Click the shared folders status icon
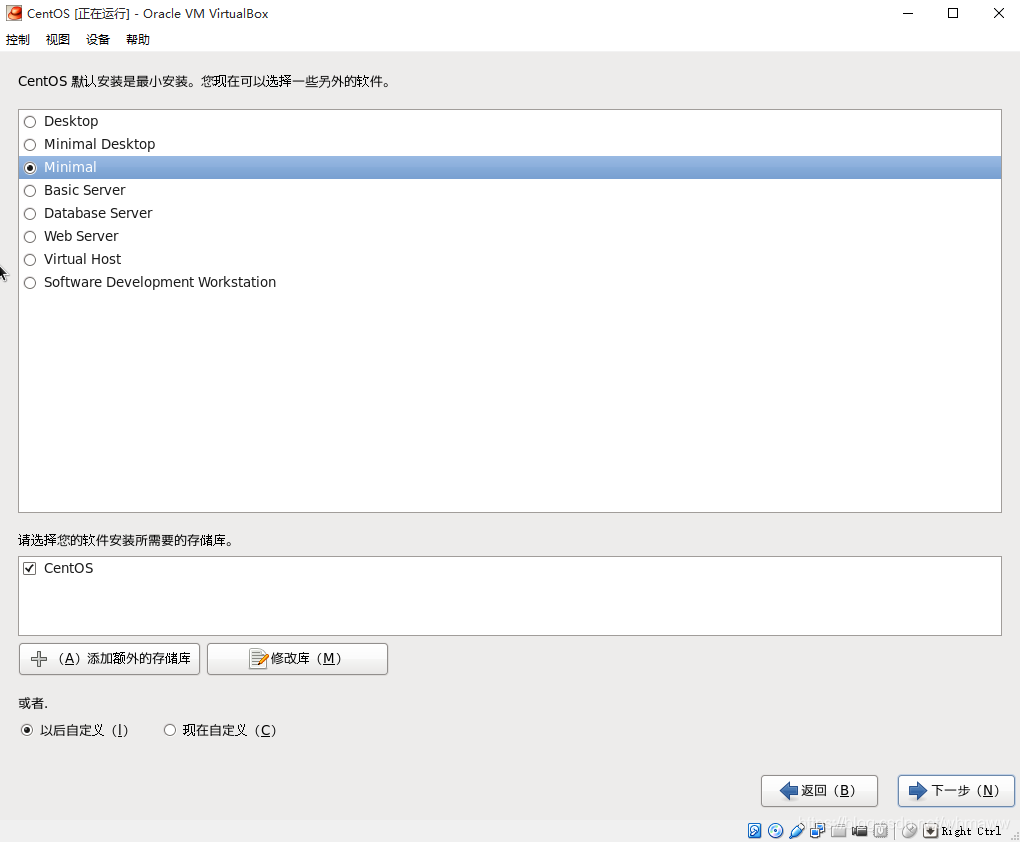Image resolution: width=1020 pixels, height=842 pixels. 839,830
